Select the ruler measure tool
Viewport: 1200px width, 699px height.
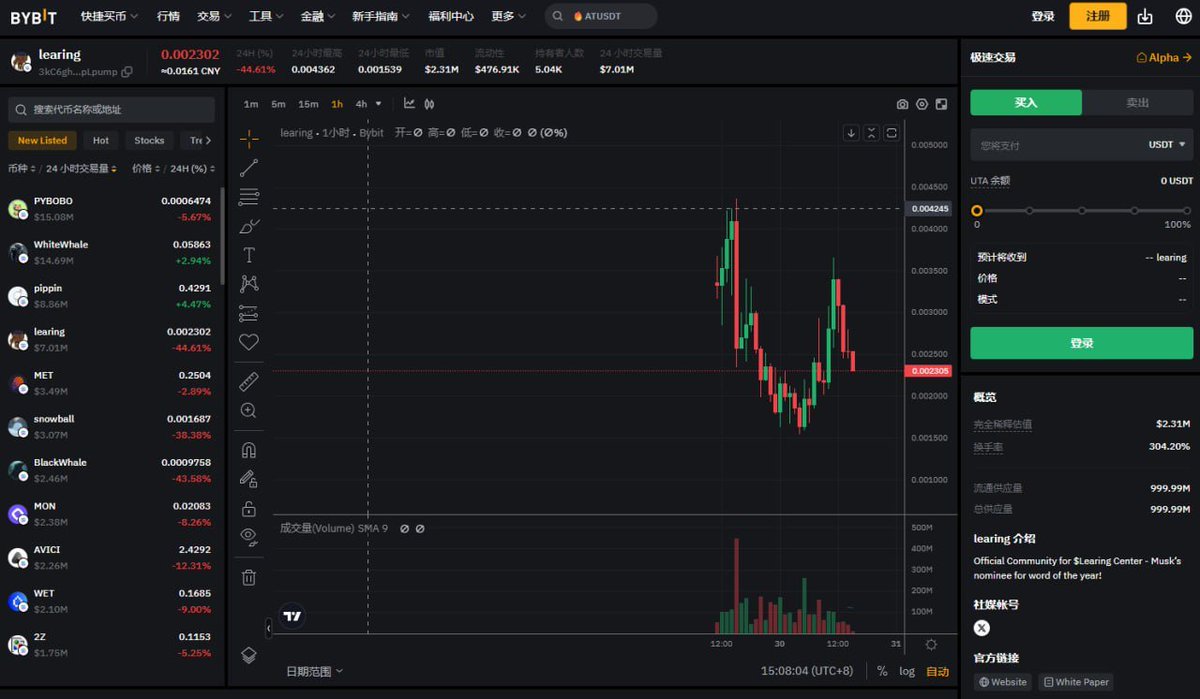click(x=249, y=381)
